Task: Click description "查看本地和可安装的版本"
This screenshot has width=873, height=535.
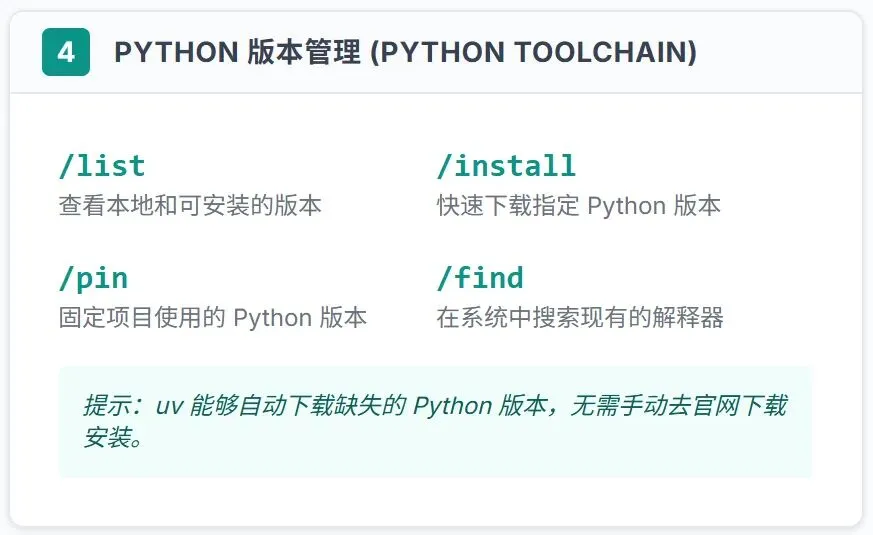Action: 190,206
